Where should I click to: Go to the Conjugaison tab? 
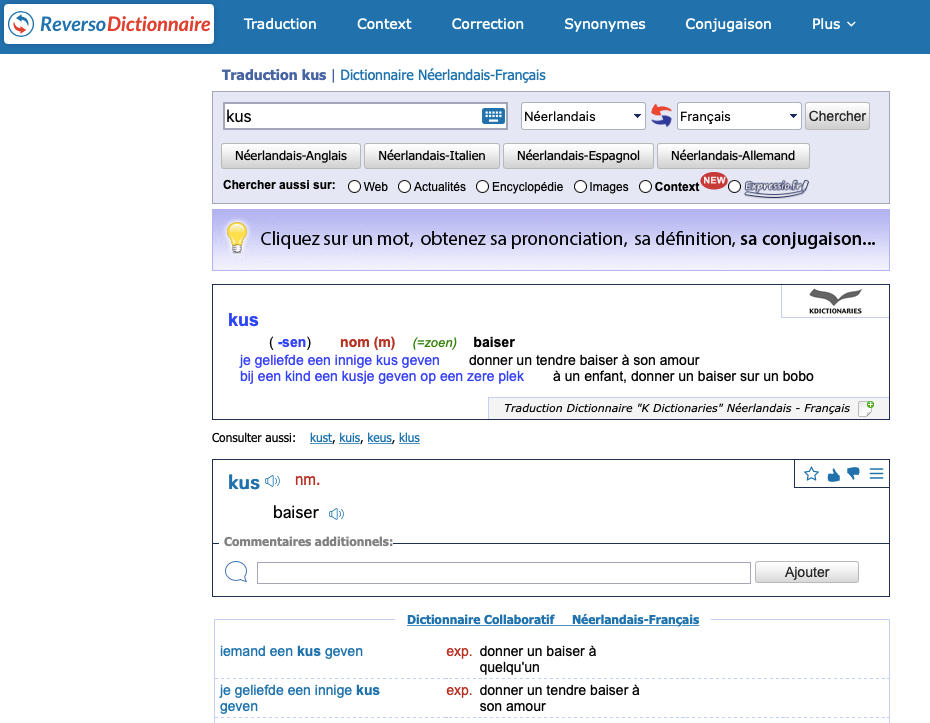[728, 24]
